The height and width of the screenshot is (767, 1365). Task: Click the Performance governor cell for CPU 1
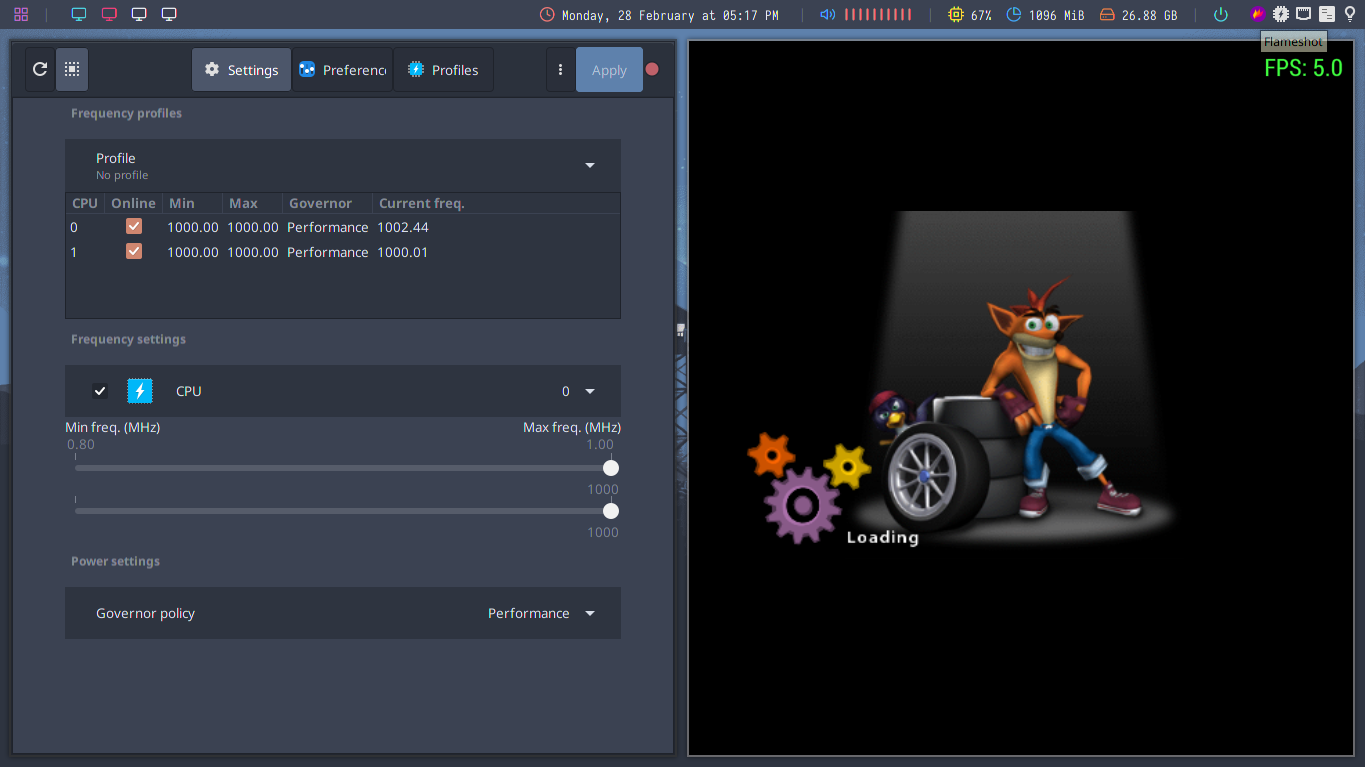pyautogui.click(x=327, y=252)
